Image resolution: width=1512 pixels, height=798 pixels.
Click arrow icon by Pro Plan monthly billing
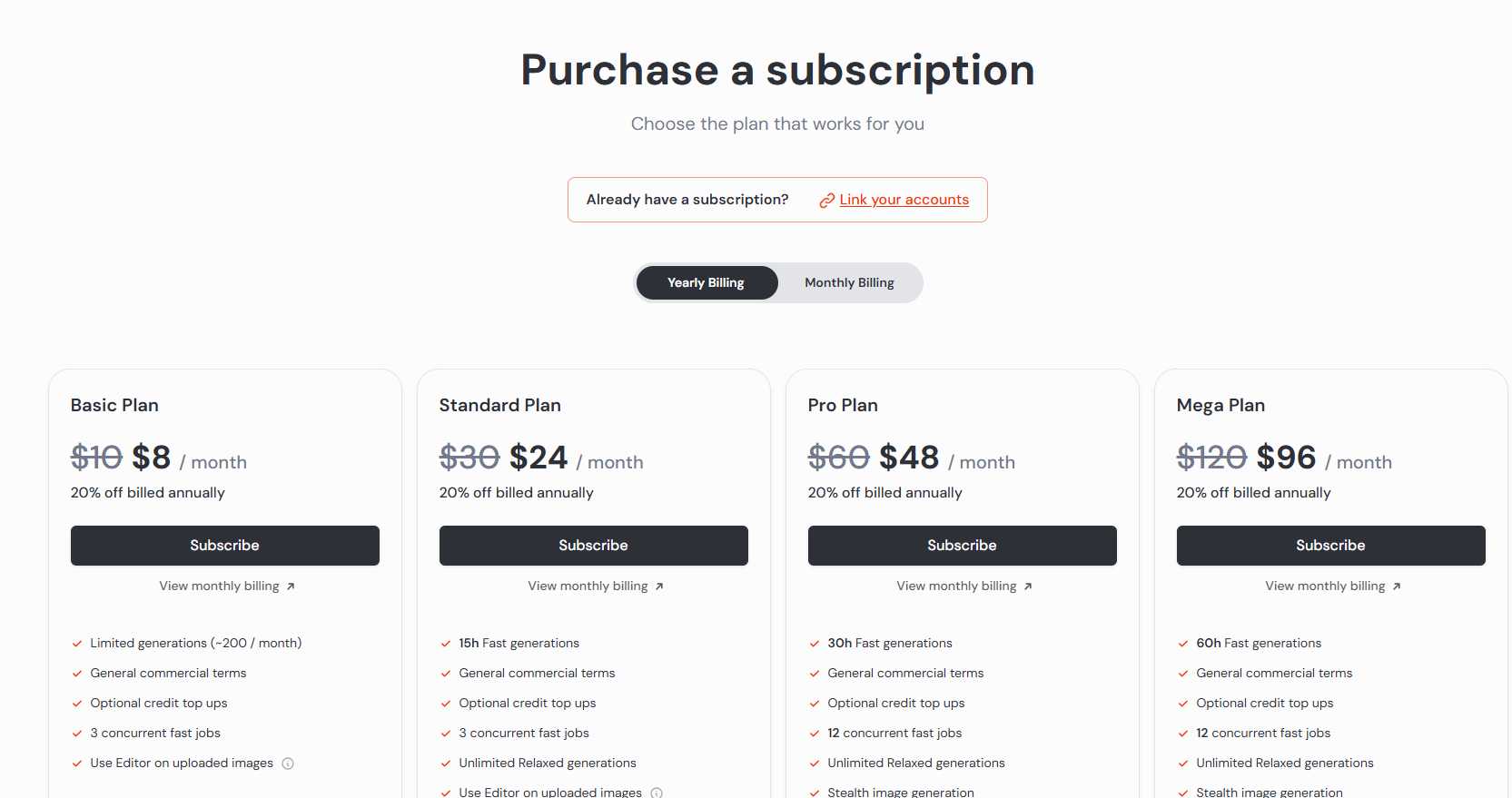click(1028, 586)
